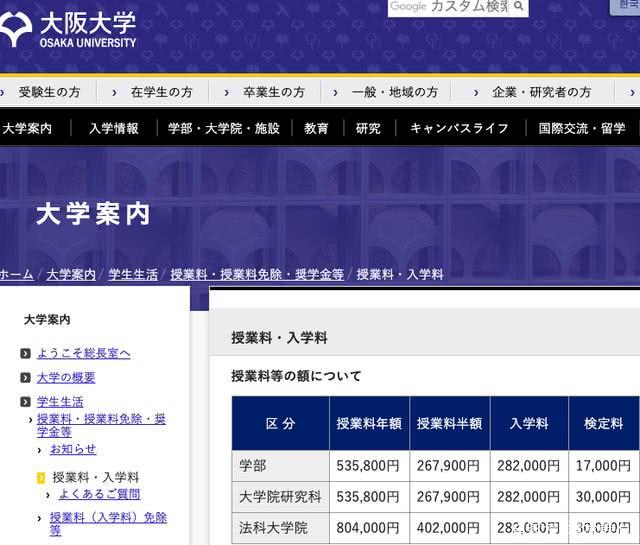Click the 402,000円 half-tuition cell

(448, 528)
